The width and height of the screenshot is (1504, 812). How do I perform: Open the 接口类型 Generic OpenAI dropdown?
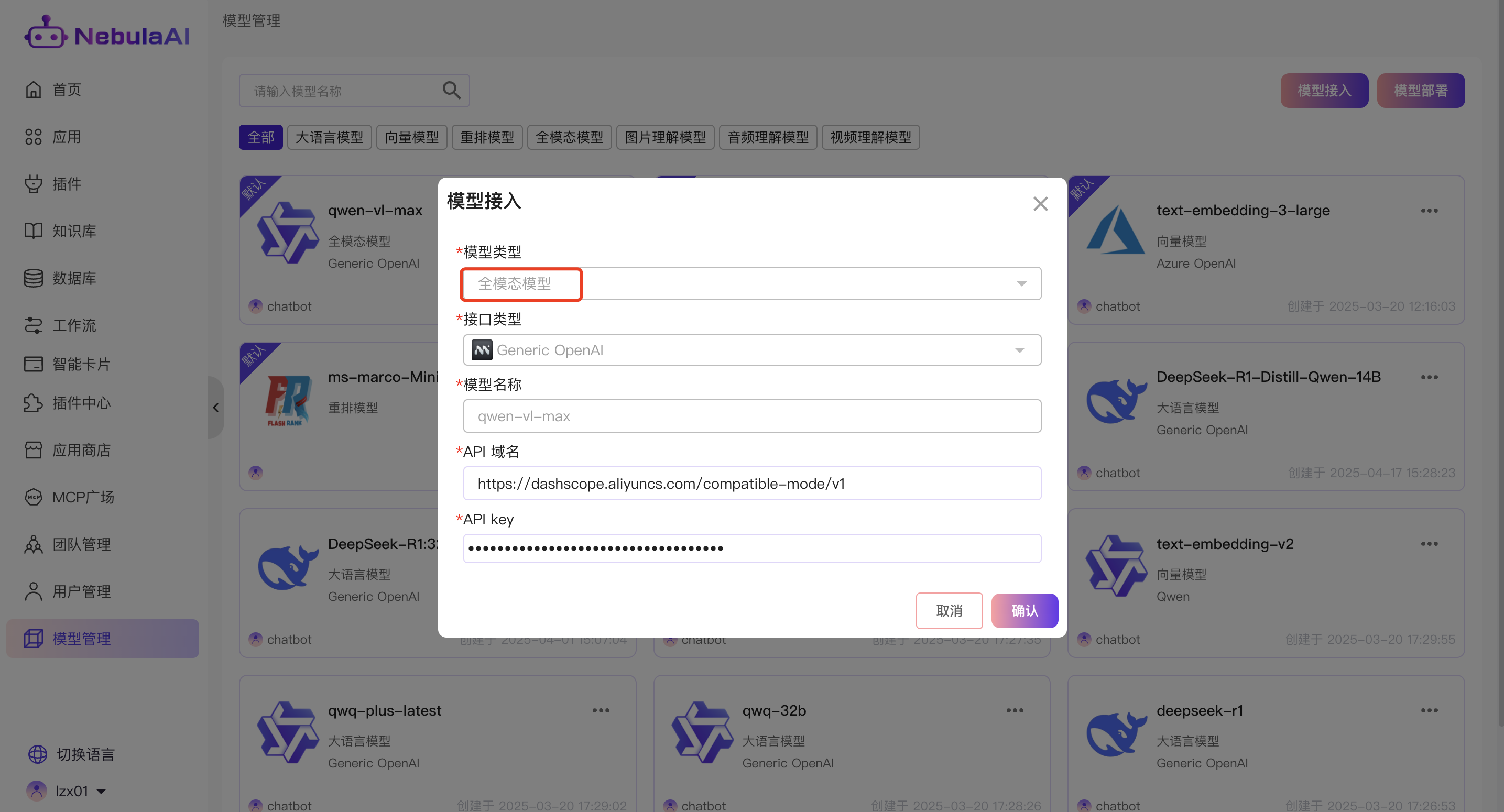751,350
